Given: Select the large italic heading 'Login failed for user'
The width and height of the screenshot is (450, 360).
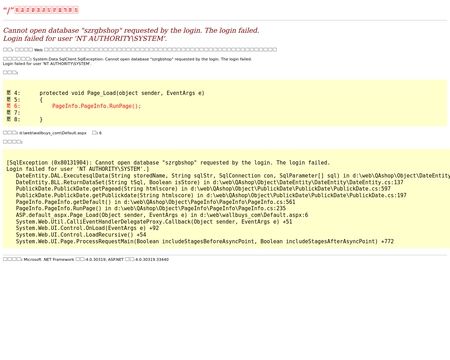Looking at the screenshot, I should [85, 39].
